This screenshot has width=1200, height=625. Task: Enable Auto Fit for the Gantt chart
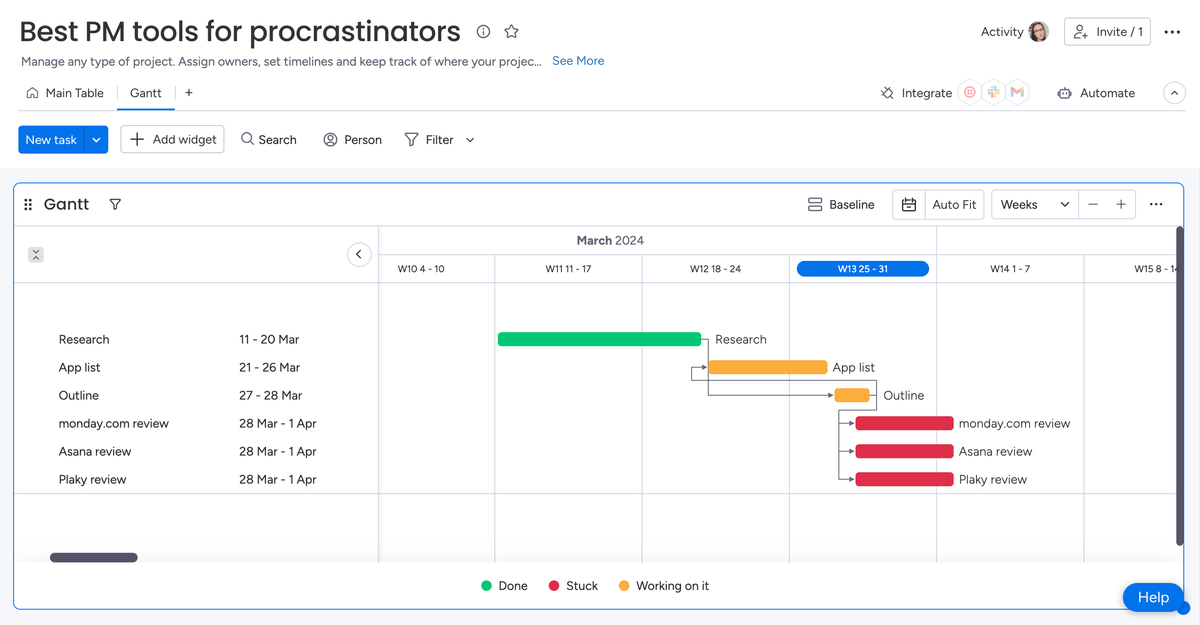(x=953, y=204)
